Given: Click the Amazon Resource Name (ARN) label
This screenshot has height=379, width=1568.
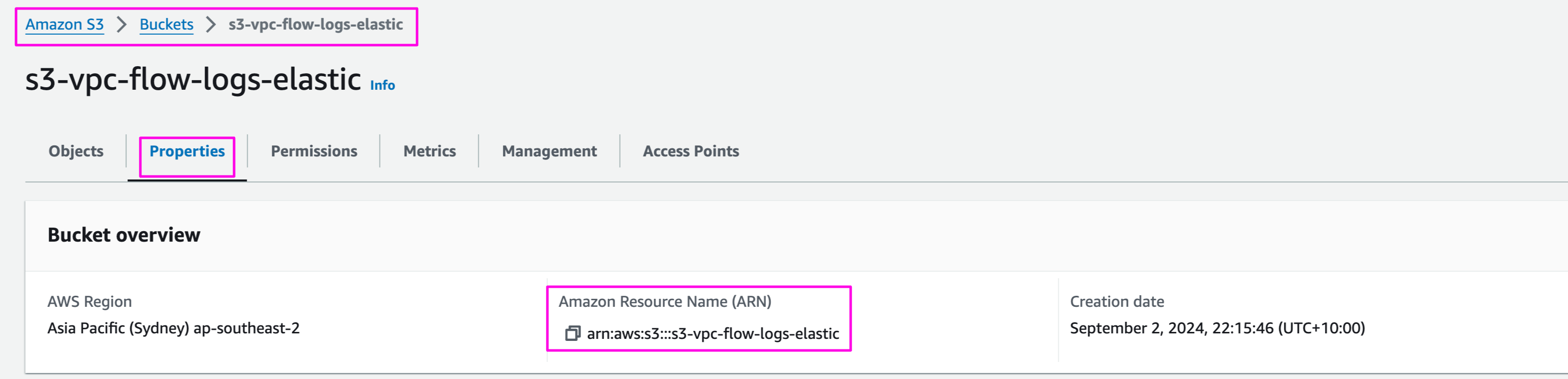Looking at the screenshot, I should 665,301.
